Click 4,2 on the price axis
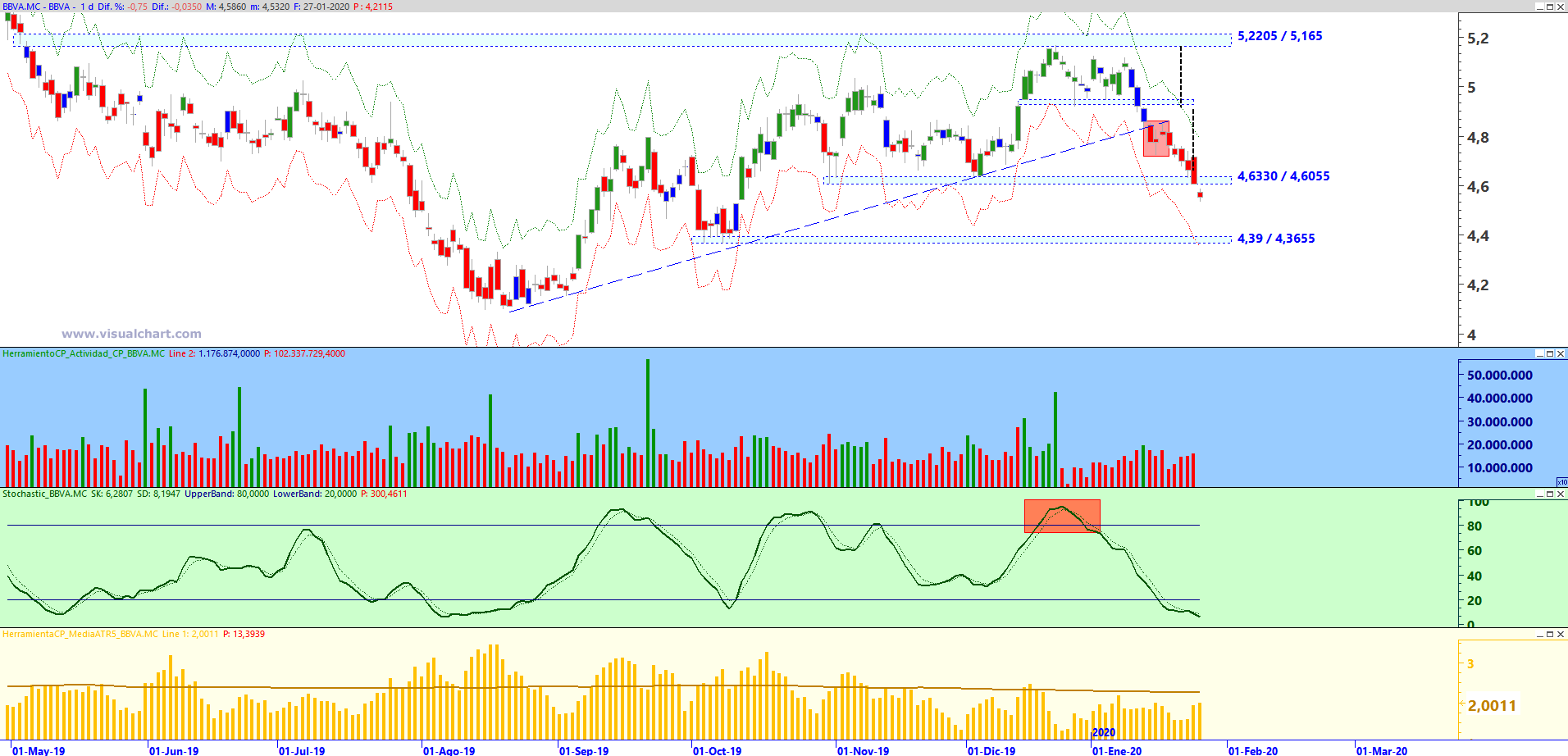The image size is (1568, 756). pos(1478,285)
